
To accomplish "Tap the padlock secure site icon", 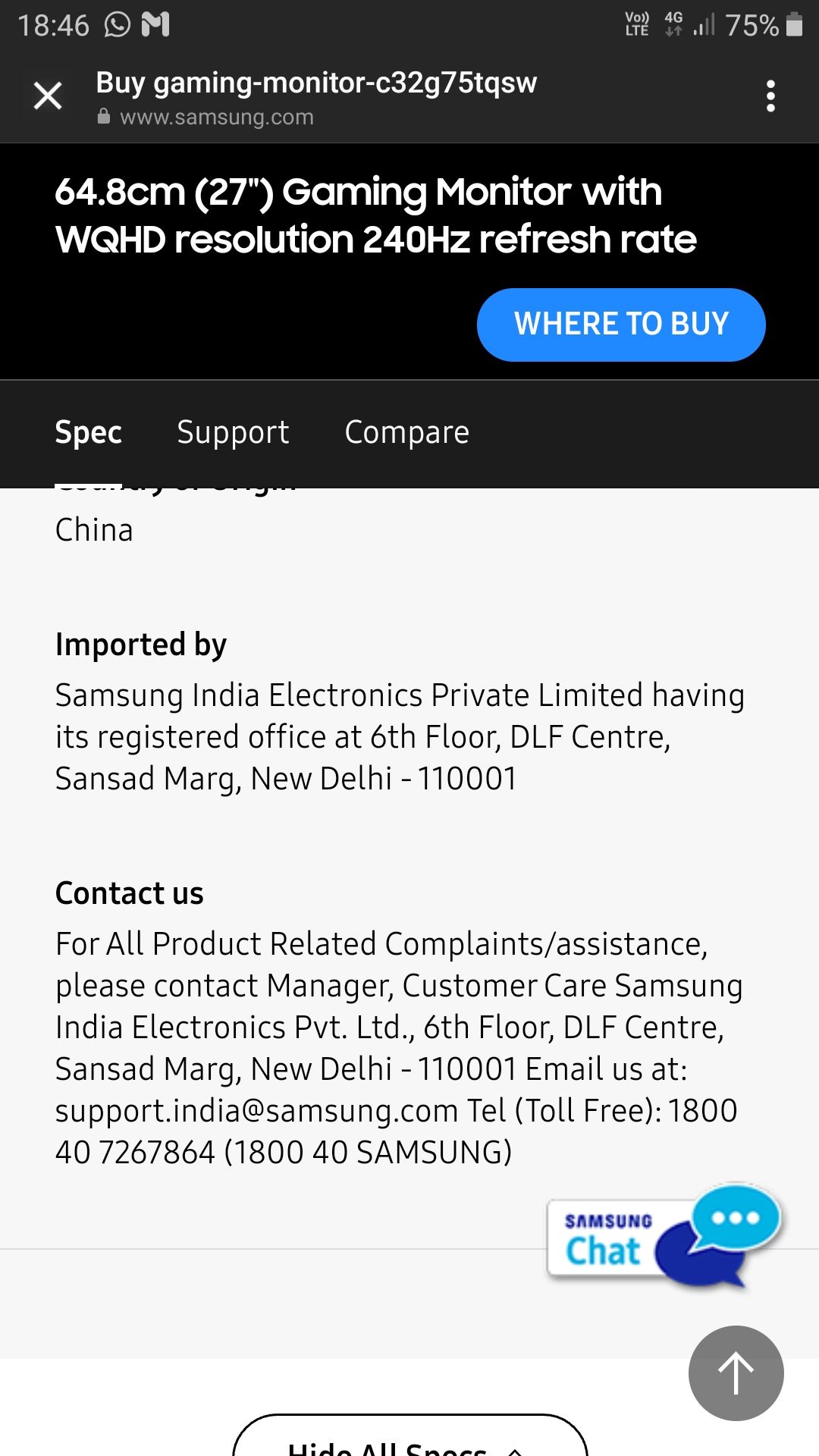I will point(104,117).
